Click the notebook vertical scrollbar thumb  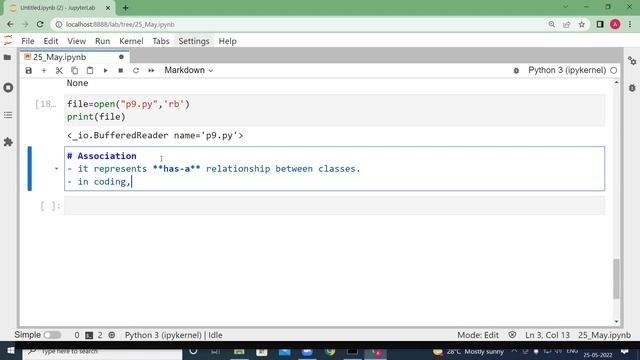coord(616,279)
